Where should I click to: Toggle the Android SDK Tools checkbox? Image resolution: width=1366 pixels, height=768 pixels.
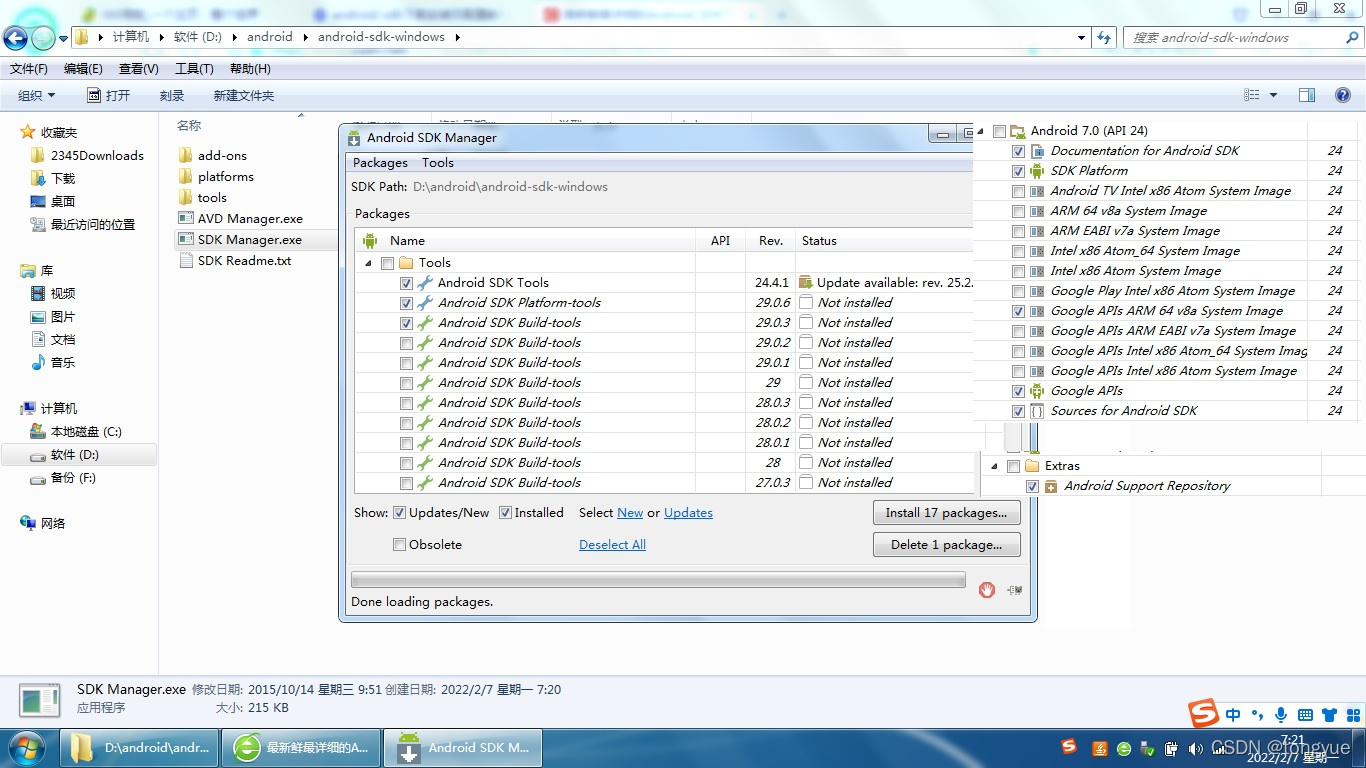click(406, 283)
